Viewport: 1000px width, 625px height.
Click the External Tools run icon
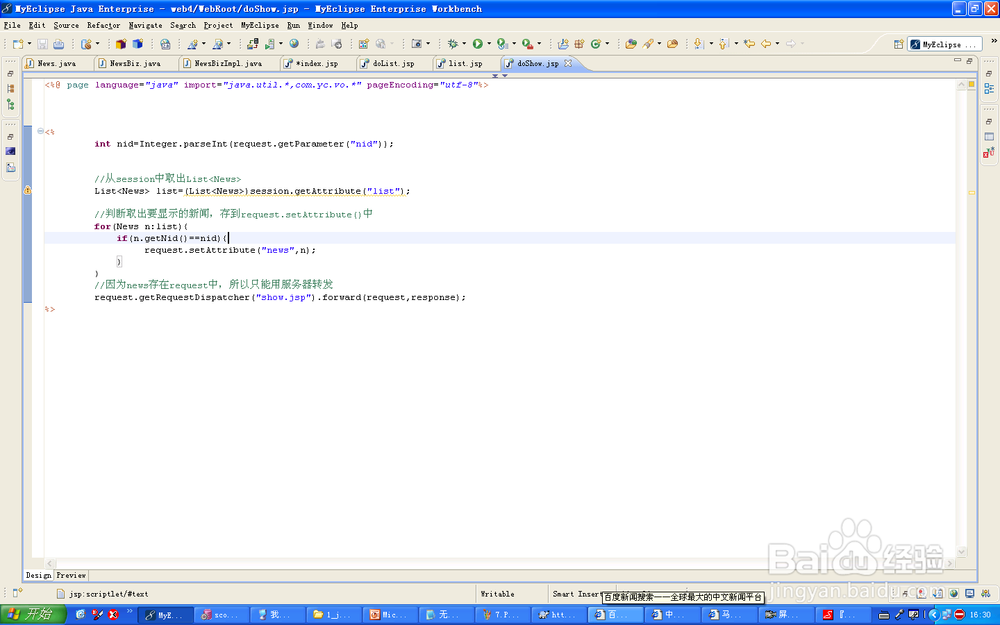click(527, 44)
